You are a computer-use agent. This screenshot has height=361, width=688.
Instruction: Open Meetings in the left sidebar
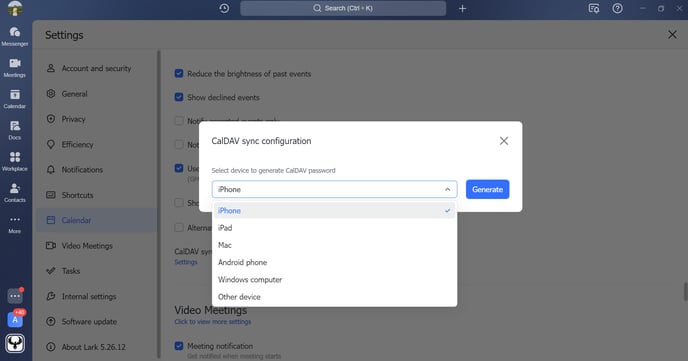(x=14, y=68)
